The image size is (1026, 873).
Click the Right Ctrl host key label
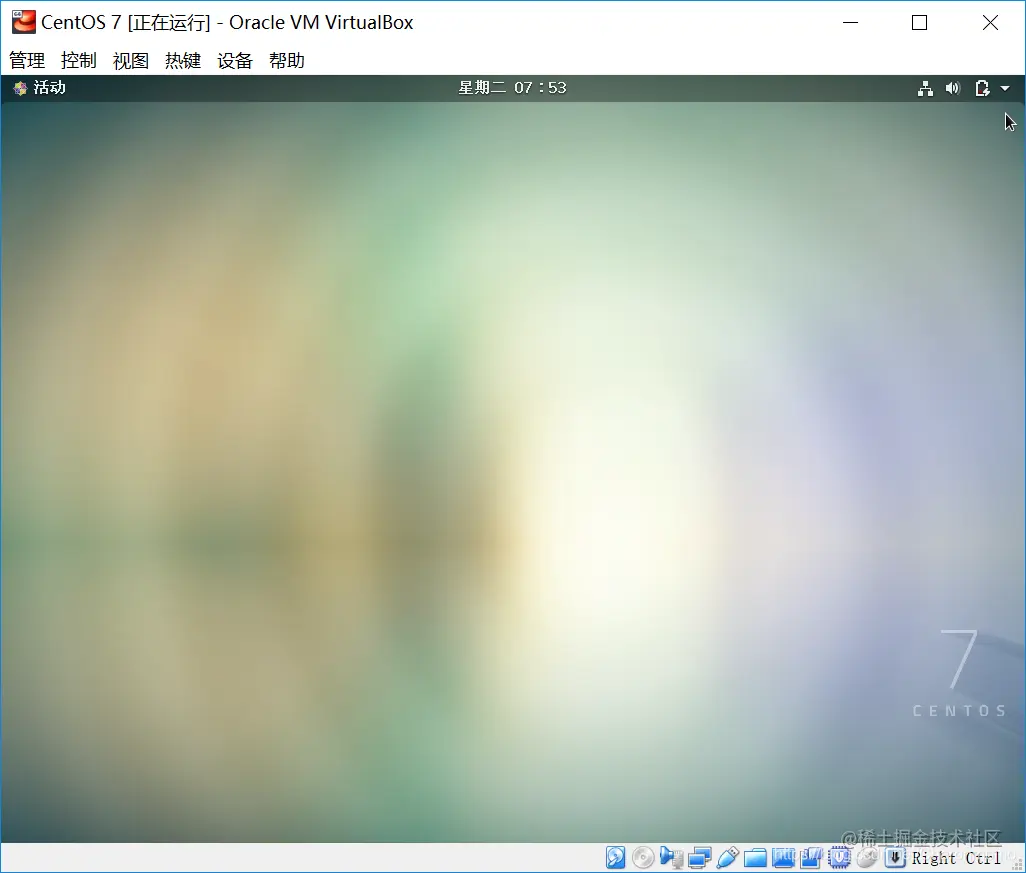(x=956, y=858)
